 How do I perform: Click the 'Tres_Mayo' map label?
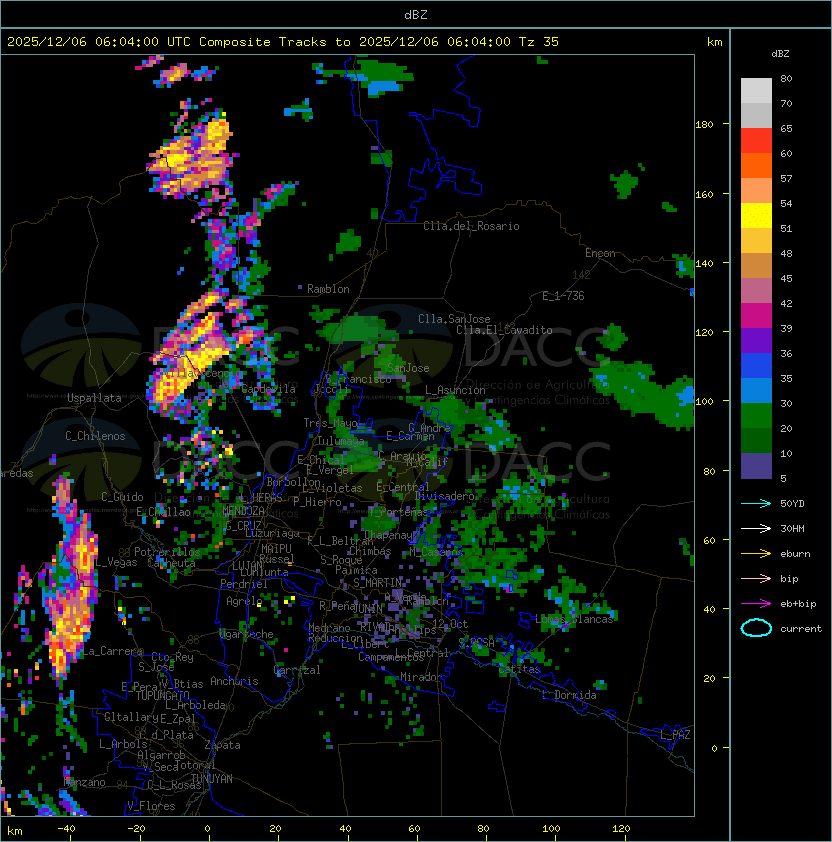(331, 423)
